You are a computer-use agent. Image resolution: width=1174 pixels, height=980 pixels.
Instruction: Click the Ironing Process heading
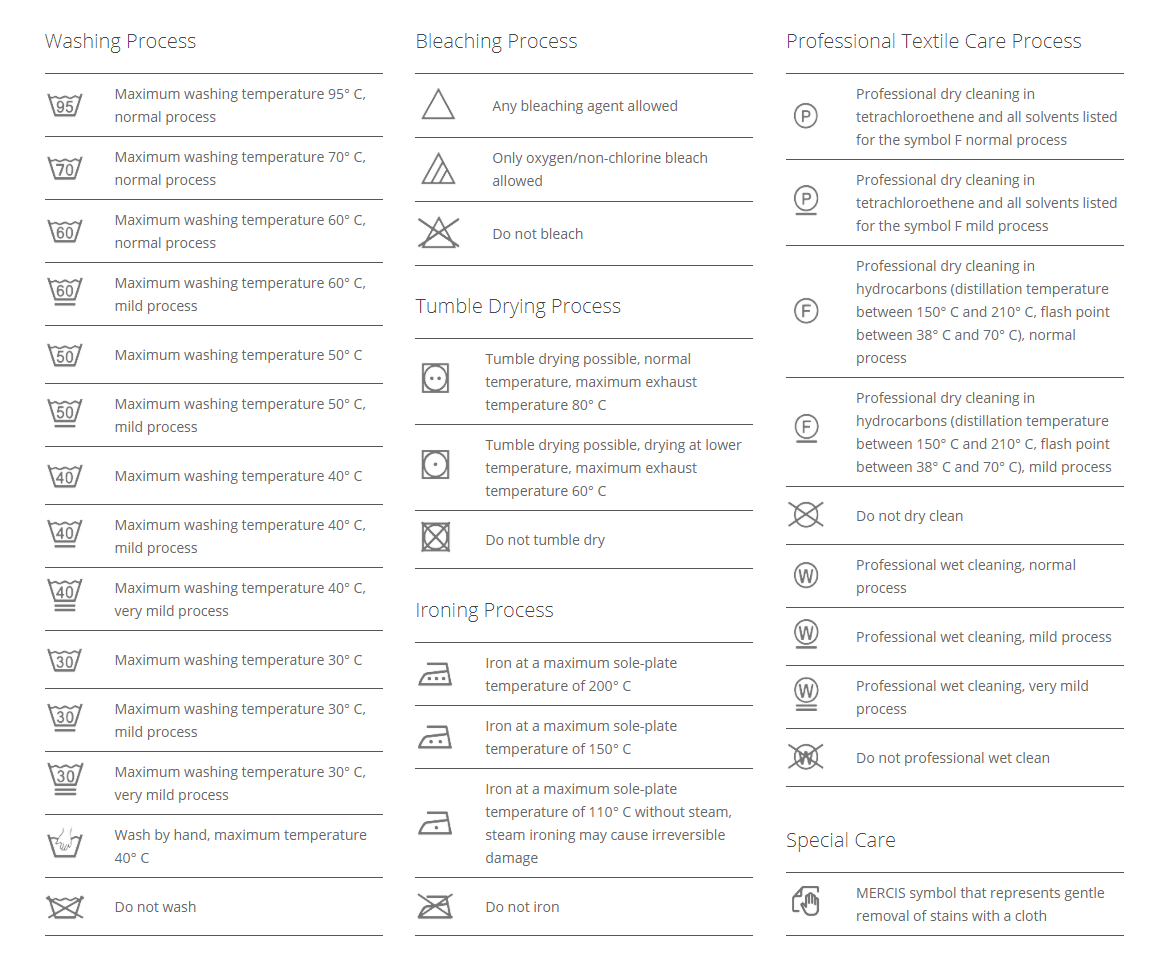(484, 610)
